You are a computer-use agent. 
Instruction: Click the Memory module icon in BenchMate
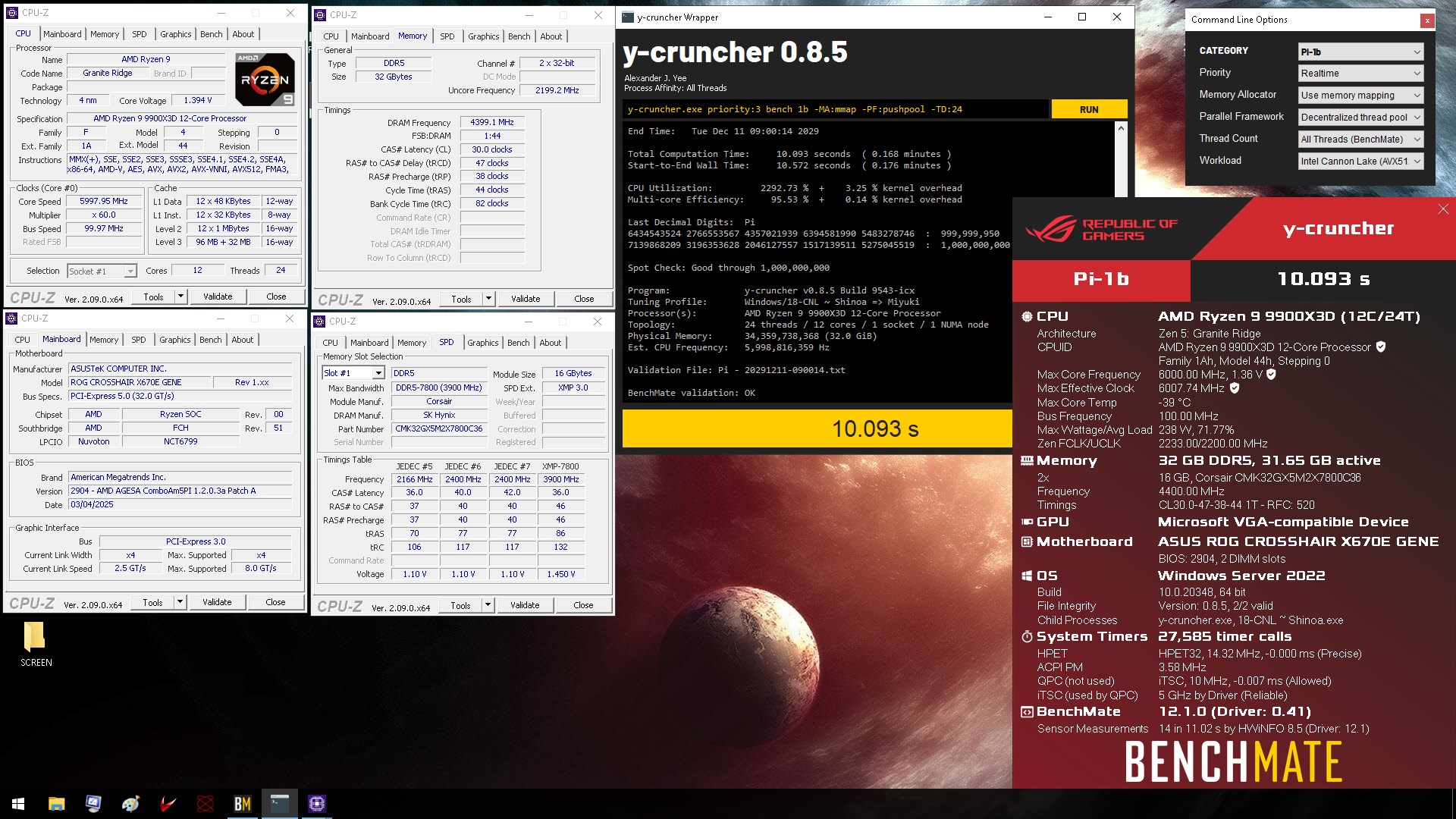1027,461
